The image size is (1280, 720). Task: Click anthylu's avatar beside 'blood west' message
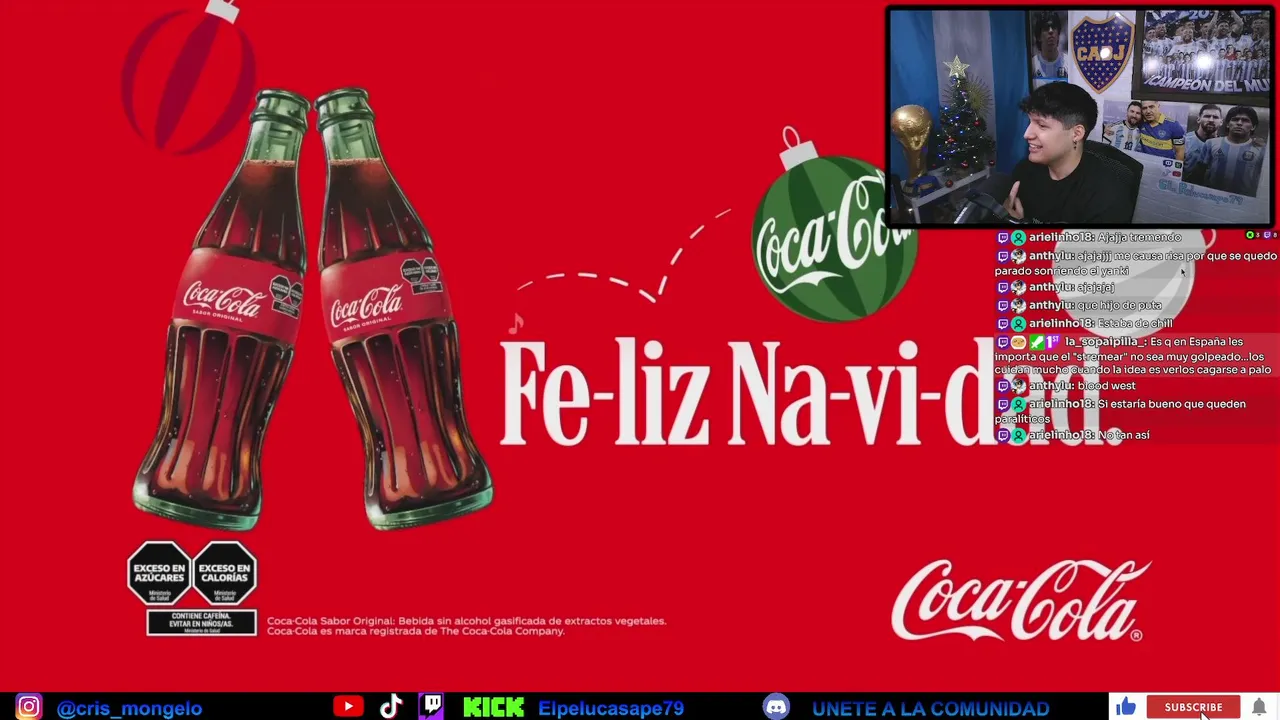click(x=1018, y=386)
